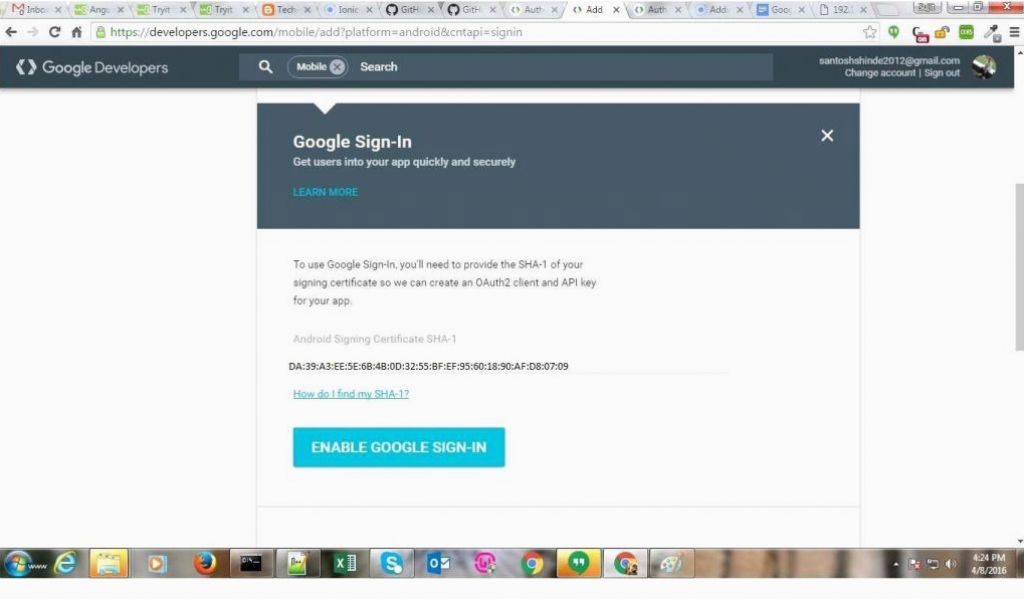This screenshot has width=1024, height=600.
Task: Switch to the first GitHub tab
Action: pyautogui.click(x=410, y=9)
